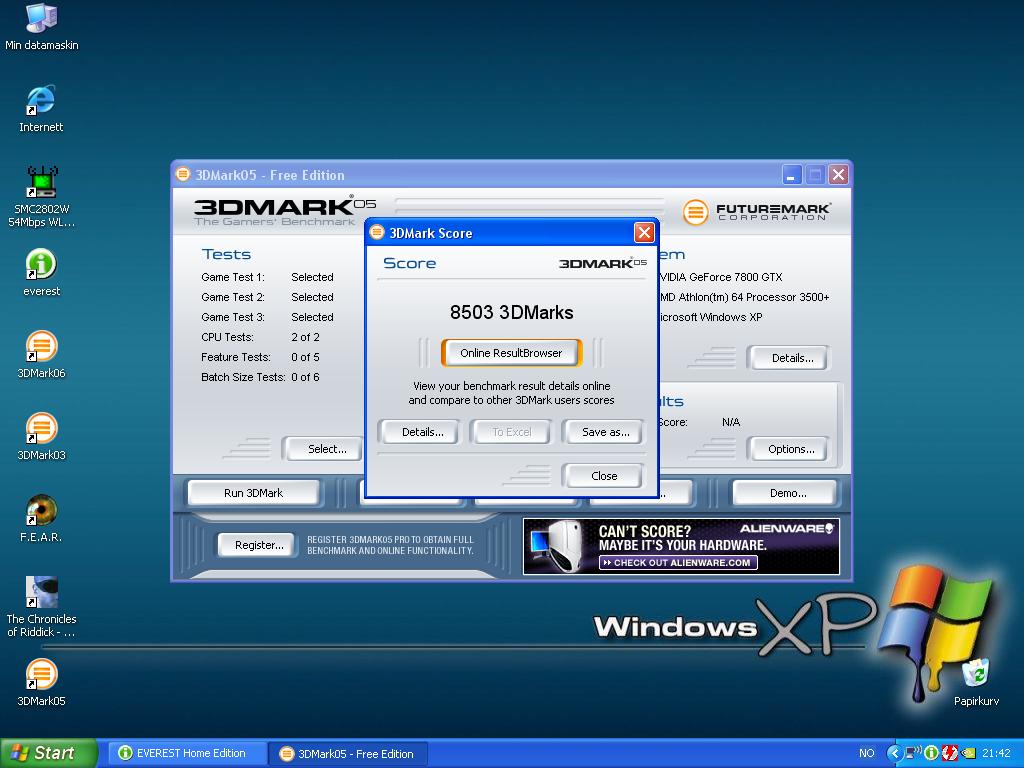Click the Game Test 1 Selected row
The image size is (1024, 768).
tap(267, 277)
